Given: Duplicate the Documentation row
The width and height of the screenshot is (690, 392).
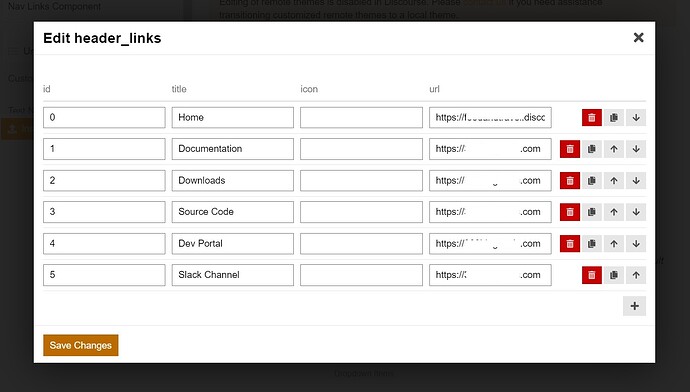Looking at the screenshot, I should pyautogui.click(x=591, y=149).
